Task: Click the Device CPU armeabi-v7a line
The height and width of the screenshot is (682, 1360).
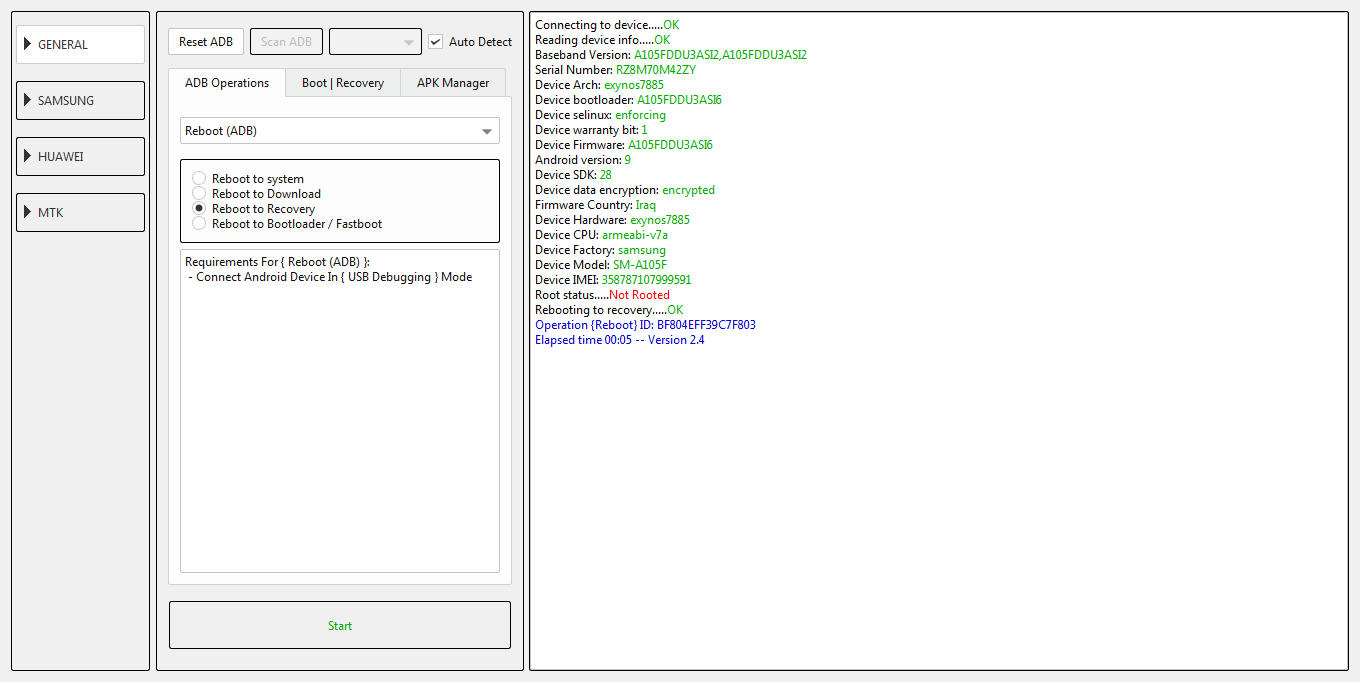Action: (x=601, y=235)
